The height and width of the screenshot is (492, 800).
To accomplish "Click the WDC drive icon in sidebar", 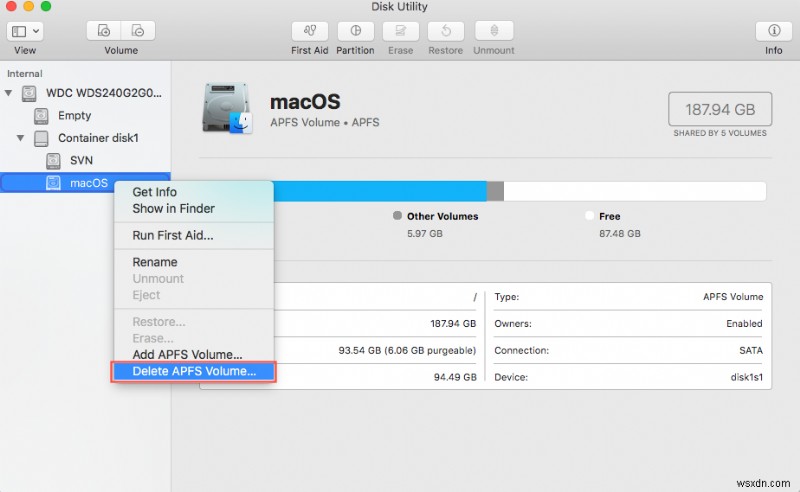I will [29, 93].
